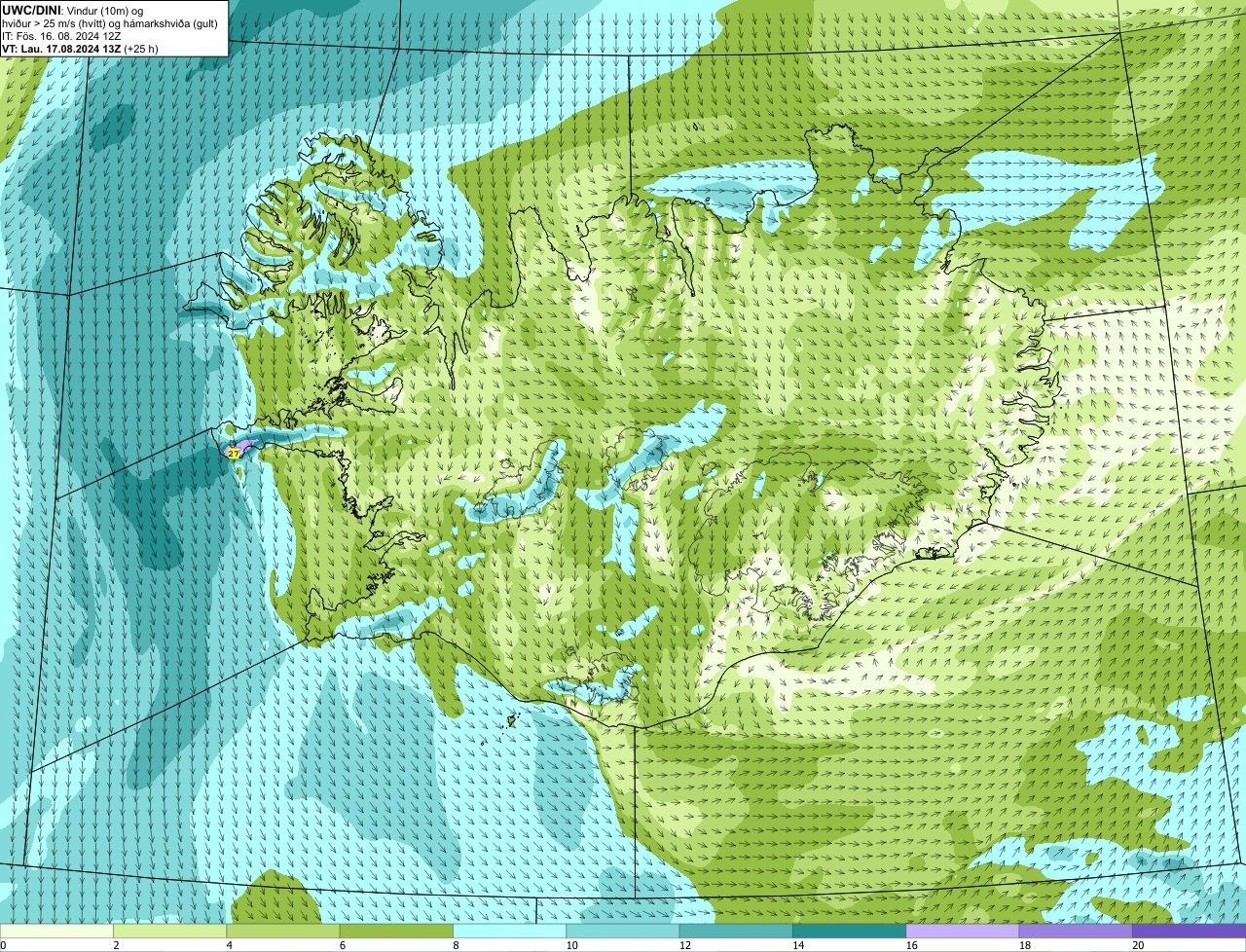
Task: Click the legend scale label 12
Action: pos(685,945)
